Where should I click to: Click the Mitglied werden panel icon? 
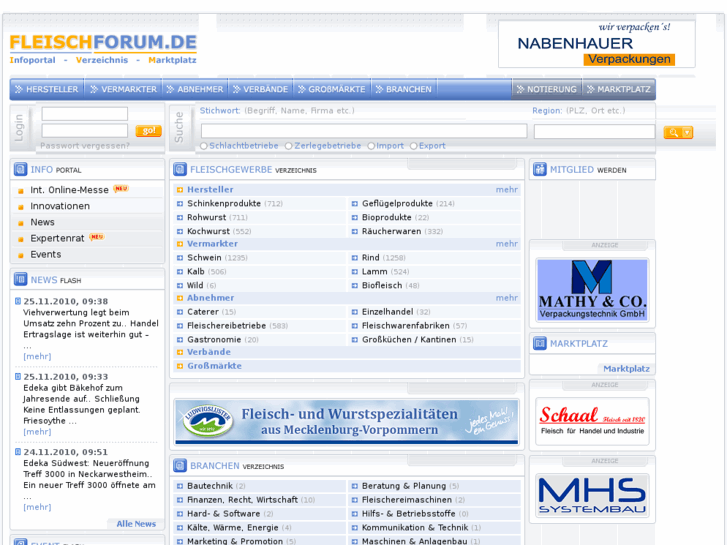[540, 169]
